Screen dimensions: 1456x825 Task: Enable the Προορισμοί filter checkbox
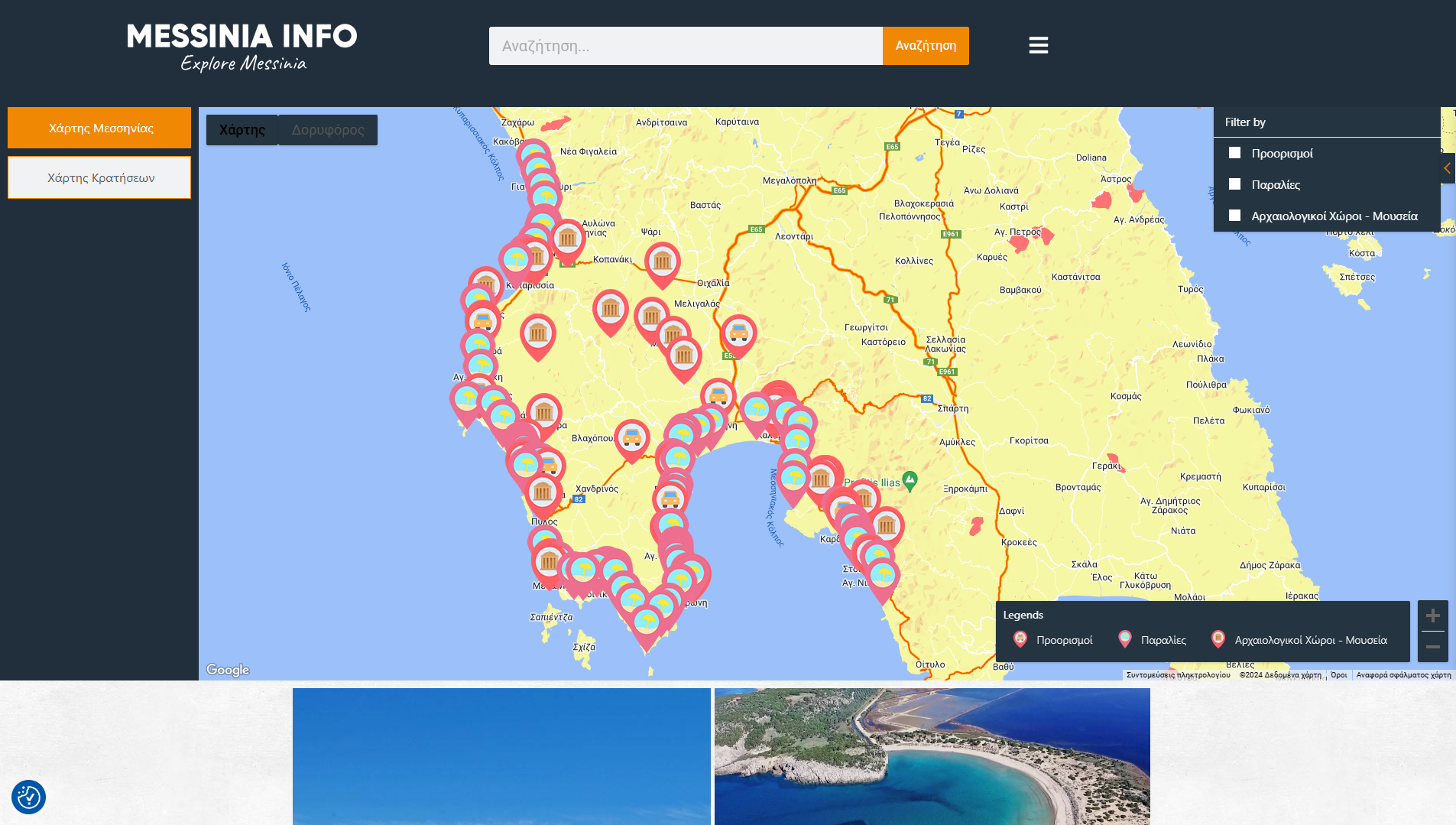click(x=1234, y=153)
